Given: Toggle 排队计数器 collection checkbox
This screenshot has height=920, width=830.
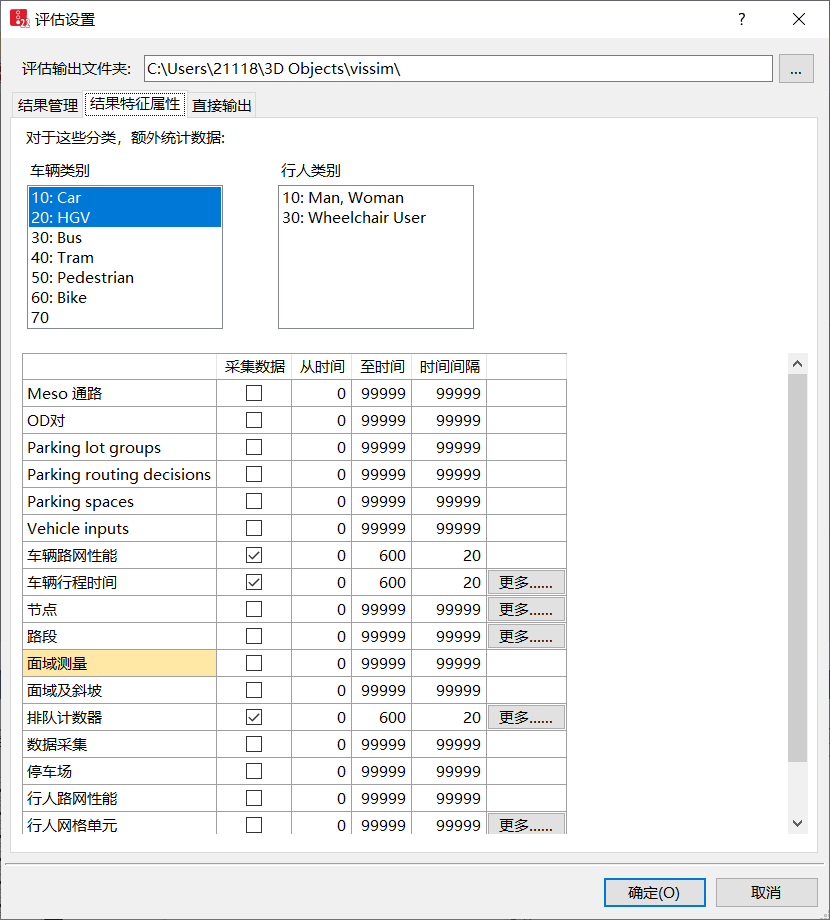Looking at the screenshot, I should (254, 718).
